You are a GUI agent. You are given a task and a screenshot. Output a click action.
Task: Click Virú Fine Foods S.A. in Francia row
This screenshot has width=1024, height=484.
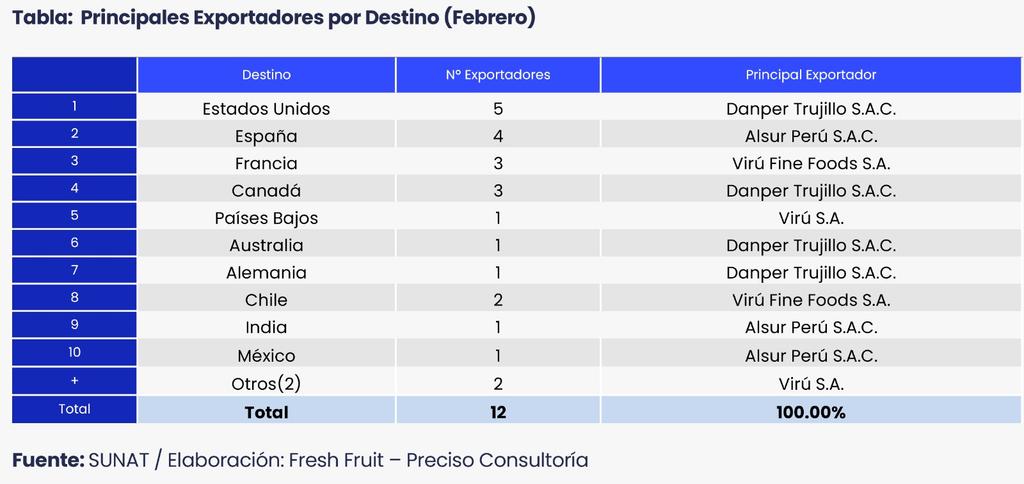point(810,163)
